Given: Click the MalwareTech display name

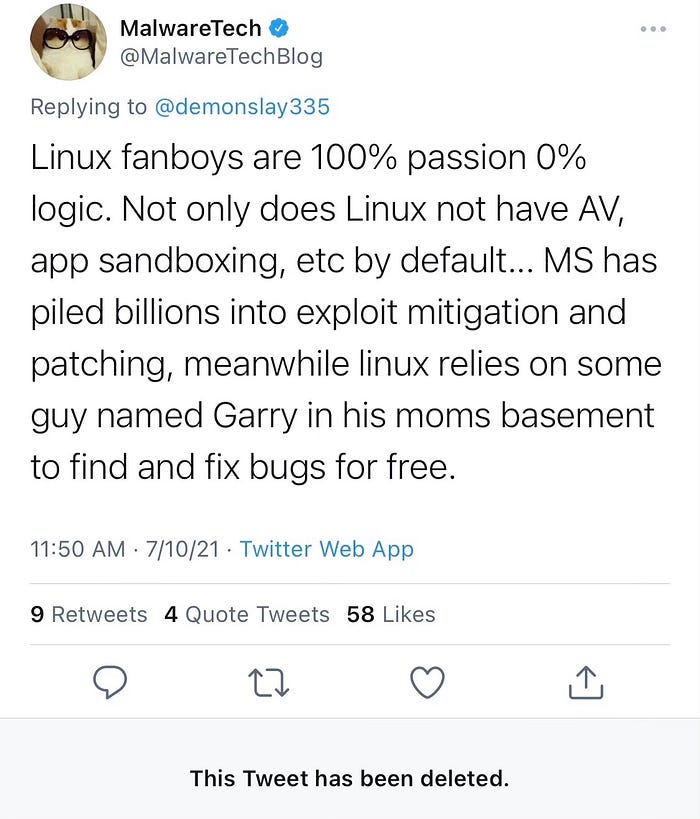Looking at the screenshot, I should click(x=191, y=28).
